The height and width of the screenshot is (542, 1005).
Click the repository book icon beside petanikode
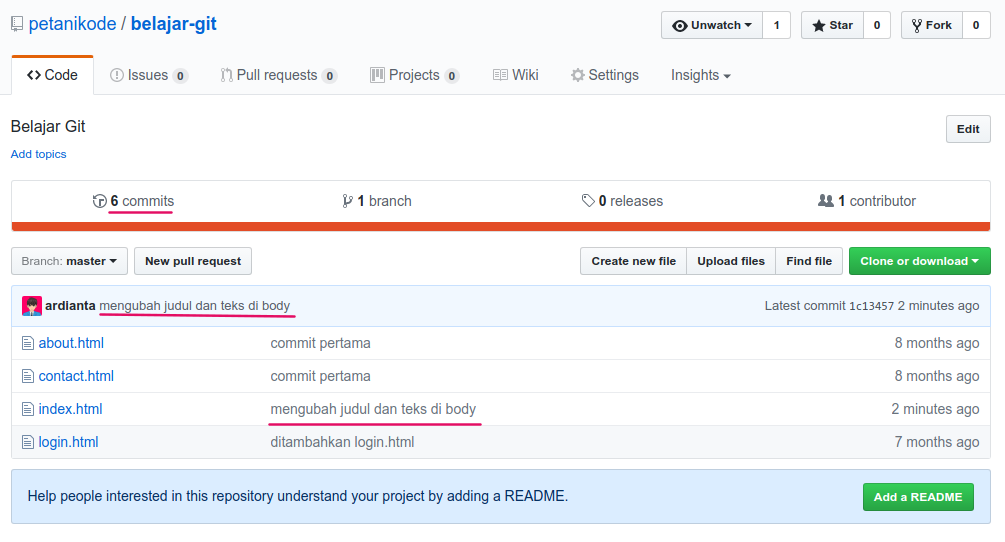(17, 24)
